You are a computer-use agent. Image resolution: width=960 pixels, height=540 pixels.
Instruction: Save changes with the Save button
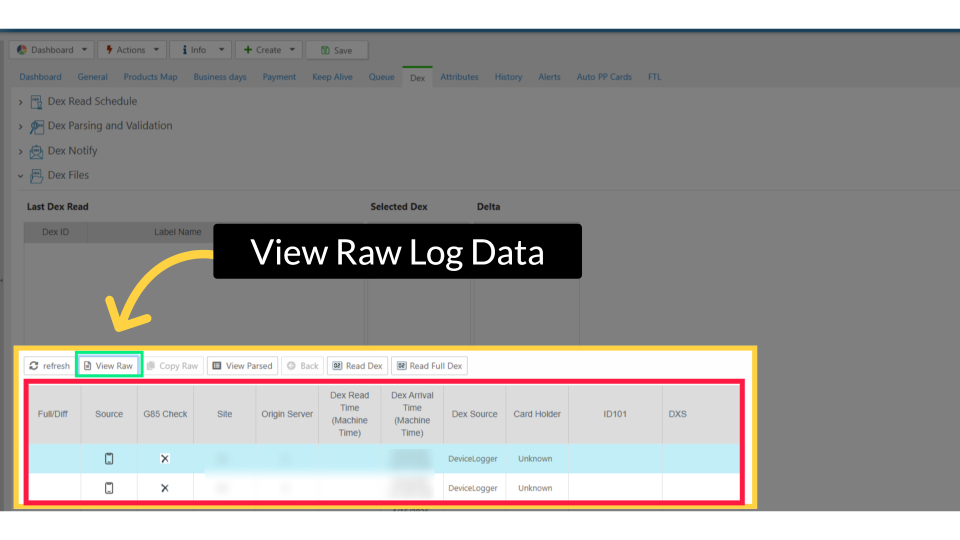[336, 50]
